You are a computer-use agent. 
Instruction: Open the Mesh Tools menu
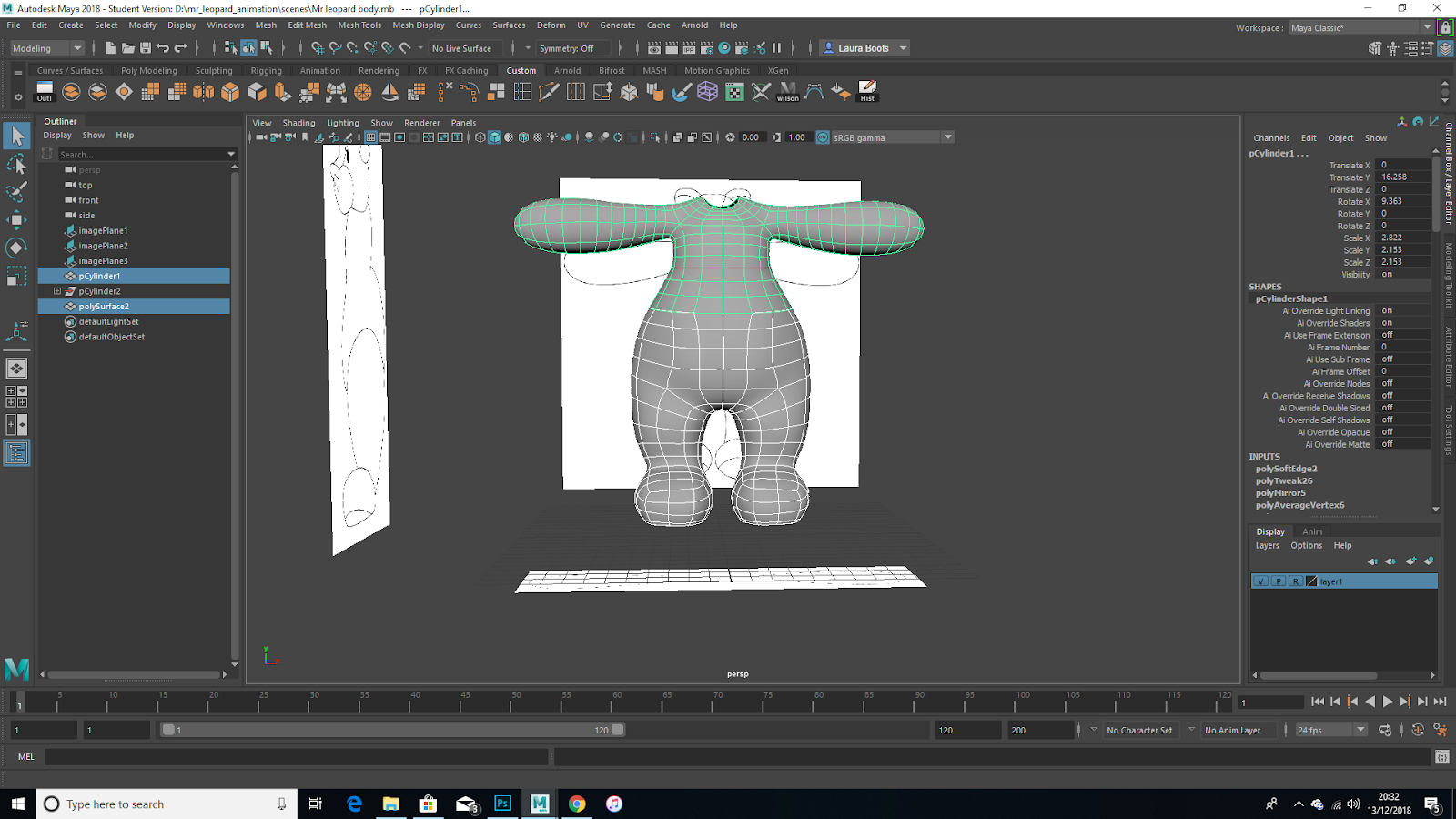tap(359, 25)
